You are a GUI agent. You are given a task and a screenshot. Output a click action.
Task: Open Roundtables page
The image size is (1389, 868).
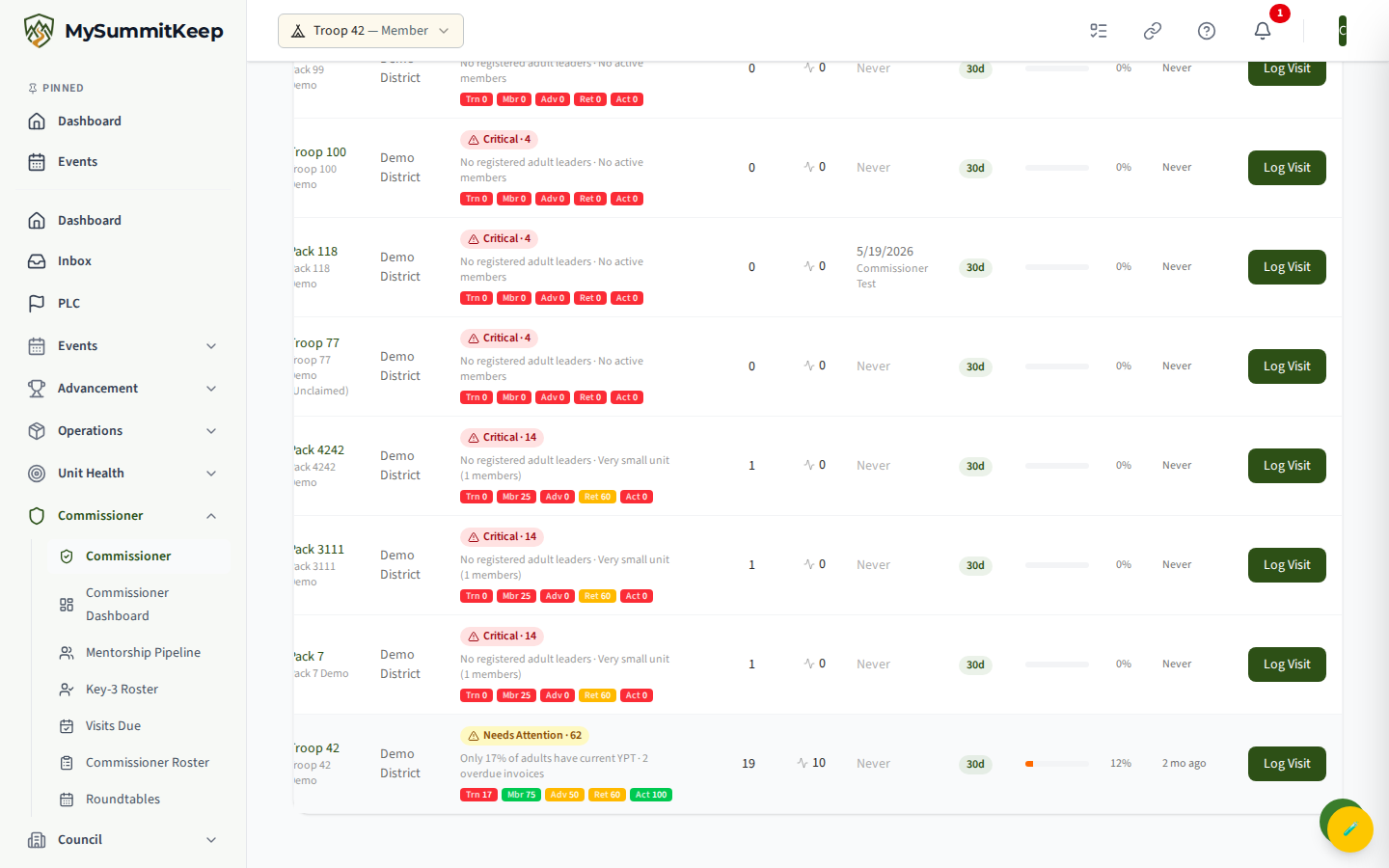(139, 800)
